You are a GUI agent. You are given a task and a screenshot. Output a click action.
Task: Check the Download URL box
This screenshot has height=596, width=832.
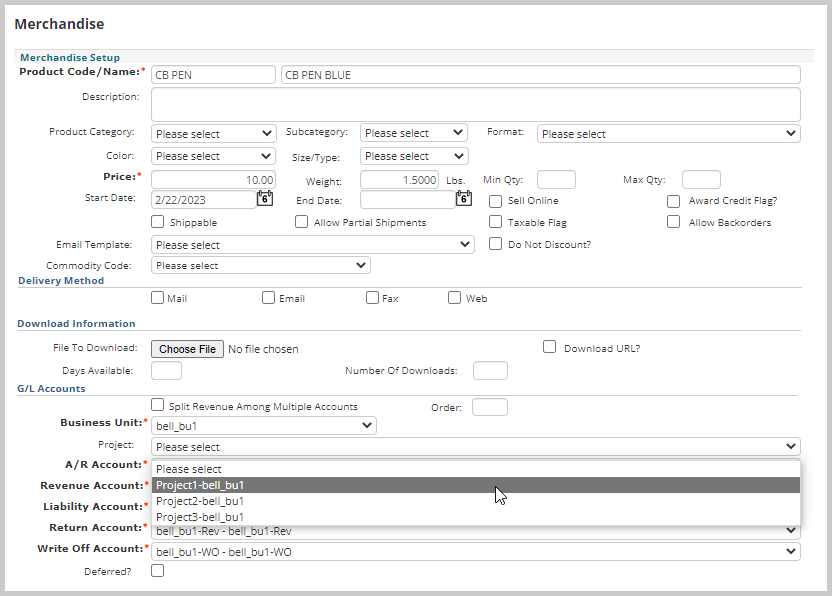550,347
